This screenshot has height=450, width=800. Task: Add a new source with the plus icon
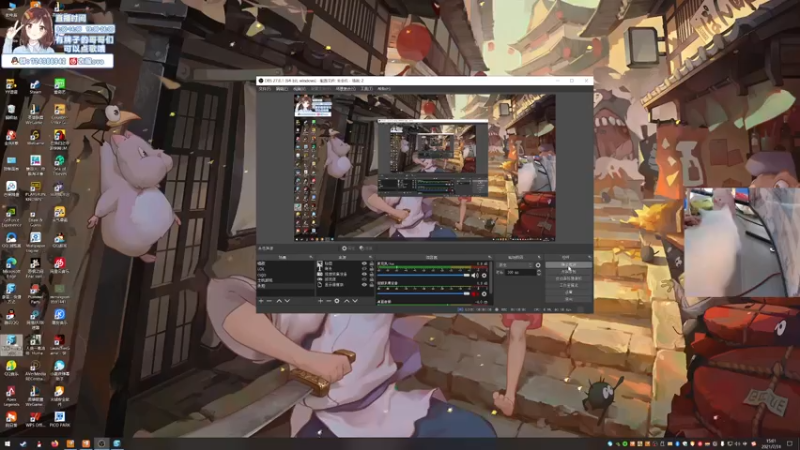click(320, 301)
